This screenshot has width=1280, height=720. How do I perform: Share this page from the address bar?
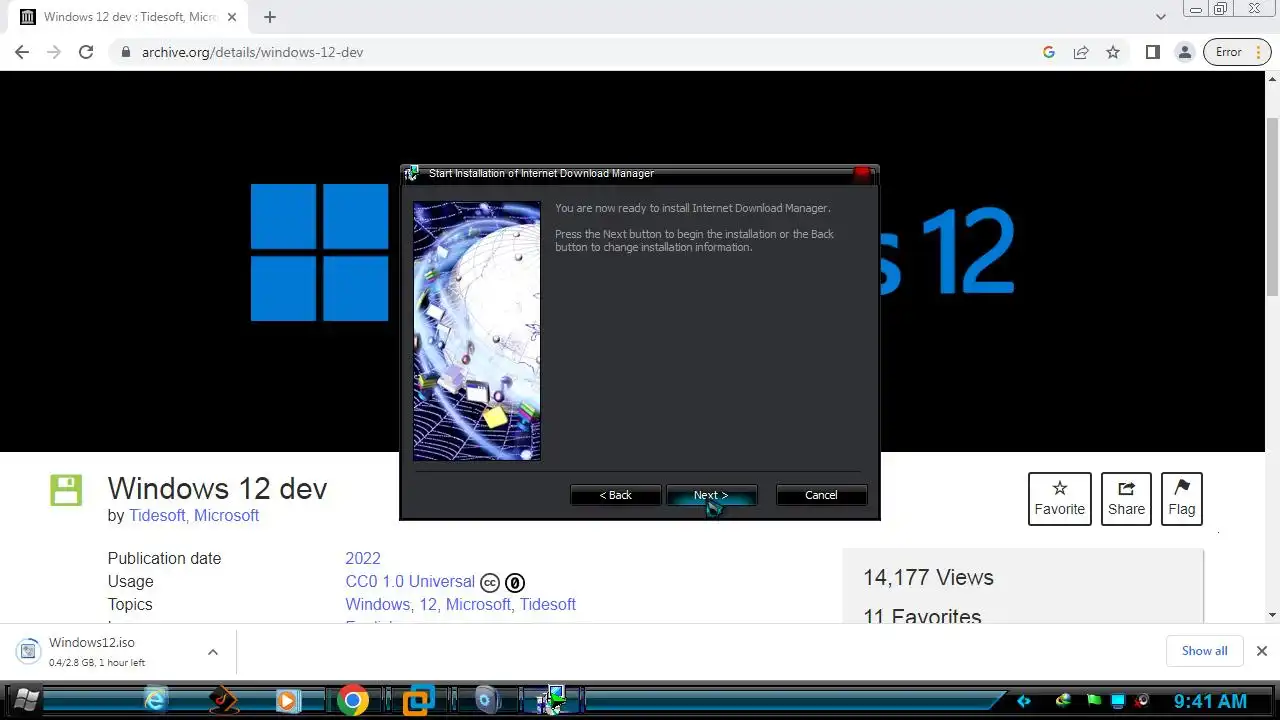tap(1081, 52)
